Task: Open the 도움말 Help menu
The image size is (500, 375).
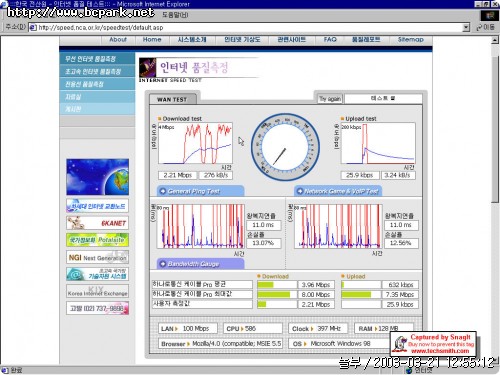Action: pos(175,15)
